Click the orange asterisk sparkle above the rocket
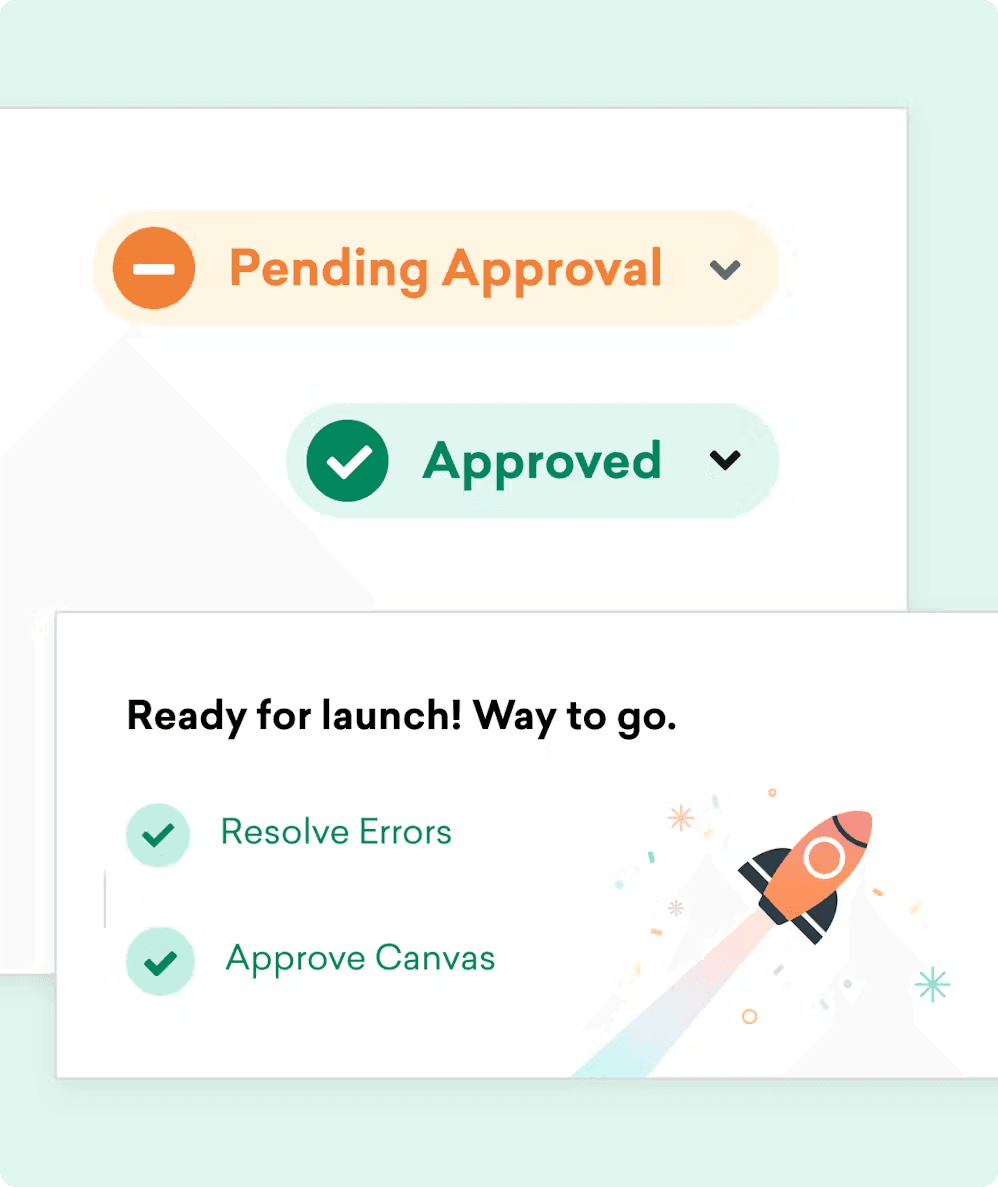The image size is (998, 1187). pos(680,818)
